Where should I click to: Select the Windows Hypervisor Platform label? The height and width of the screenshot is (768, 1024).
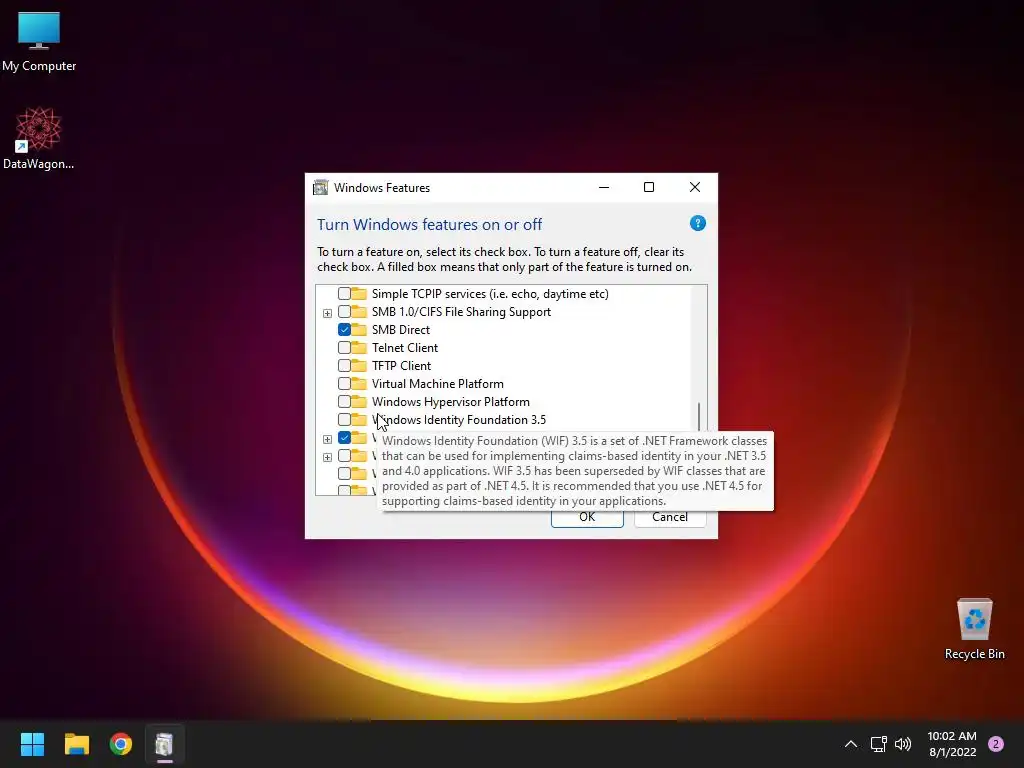click(451, 402)
